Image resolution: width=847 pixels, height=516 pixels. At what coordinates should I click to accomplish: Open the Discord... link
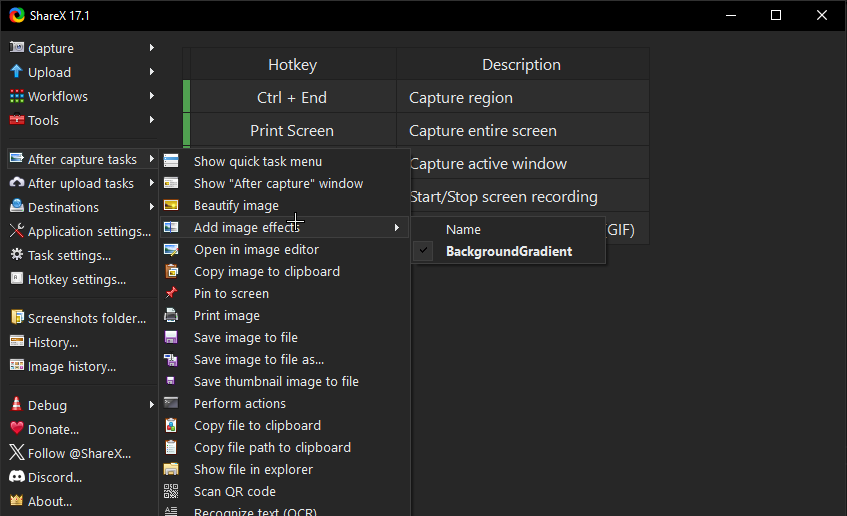55,477
